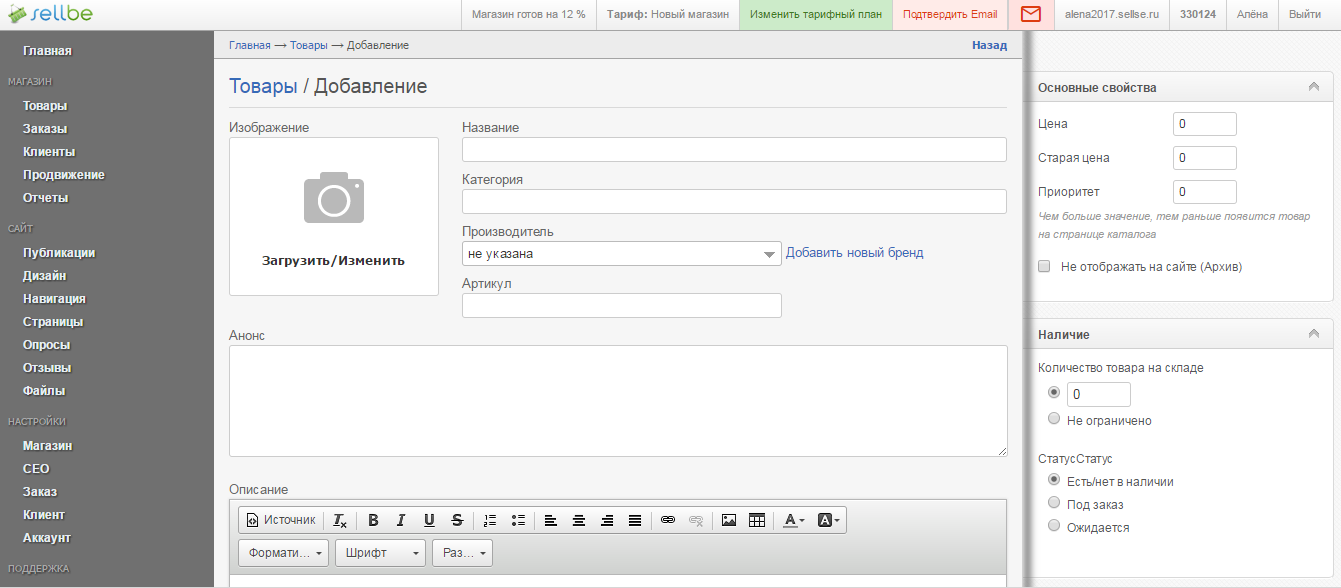Collapse the 'Основные свойства' panel
1341x588 pixels.
pyautogui.click(x=1314, y=87)
